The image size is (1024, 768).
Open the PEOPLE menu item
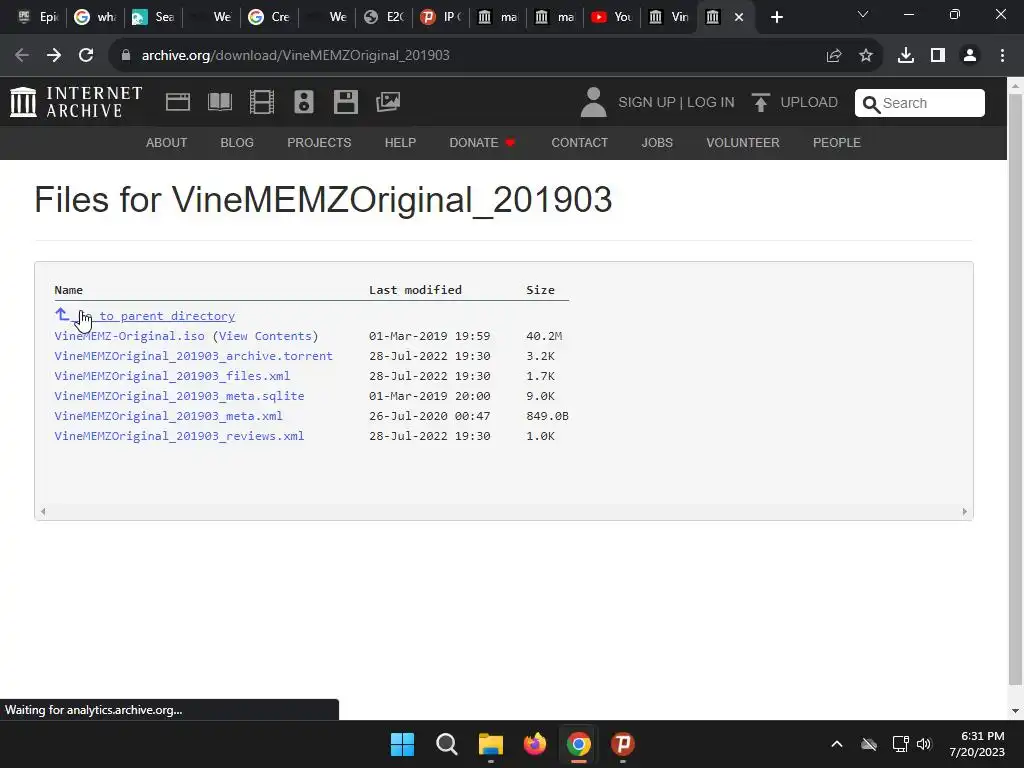(837, 143)
